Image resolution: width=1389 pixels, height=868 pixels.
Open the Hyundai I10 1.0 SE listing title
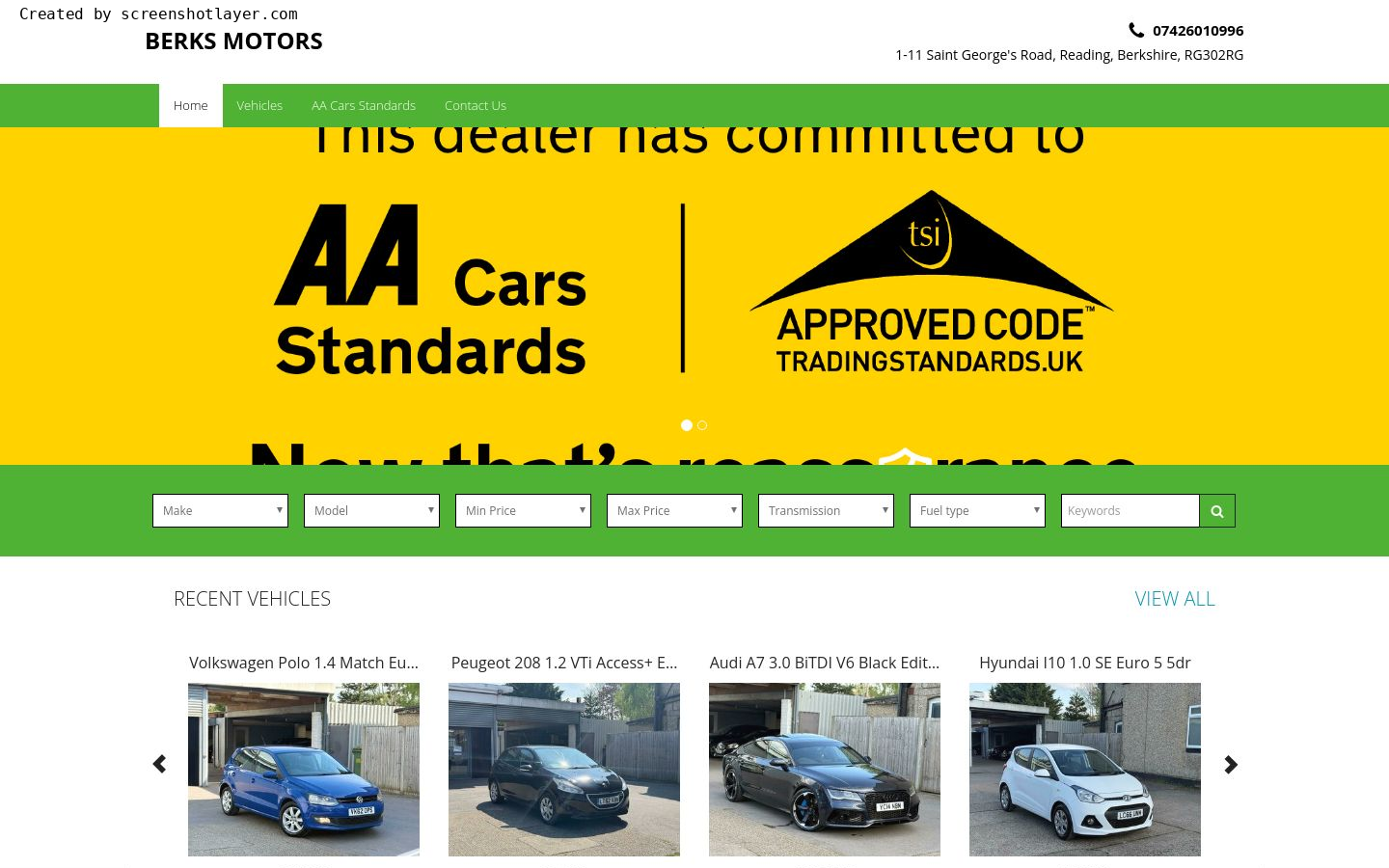pyautogui.click(x=1085, y=663)
